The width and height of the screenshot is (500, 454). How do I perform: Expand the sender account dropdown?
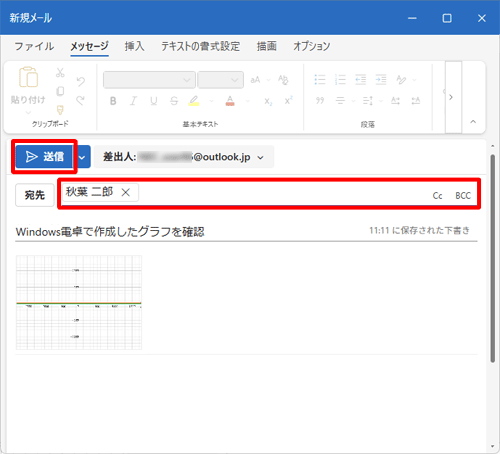coord(261,157)
